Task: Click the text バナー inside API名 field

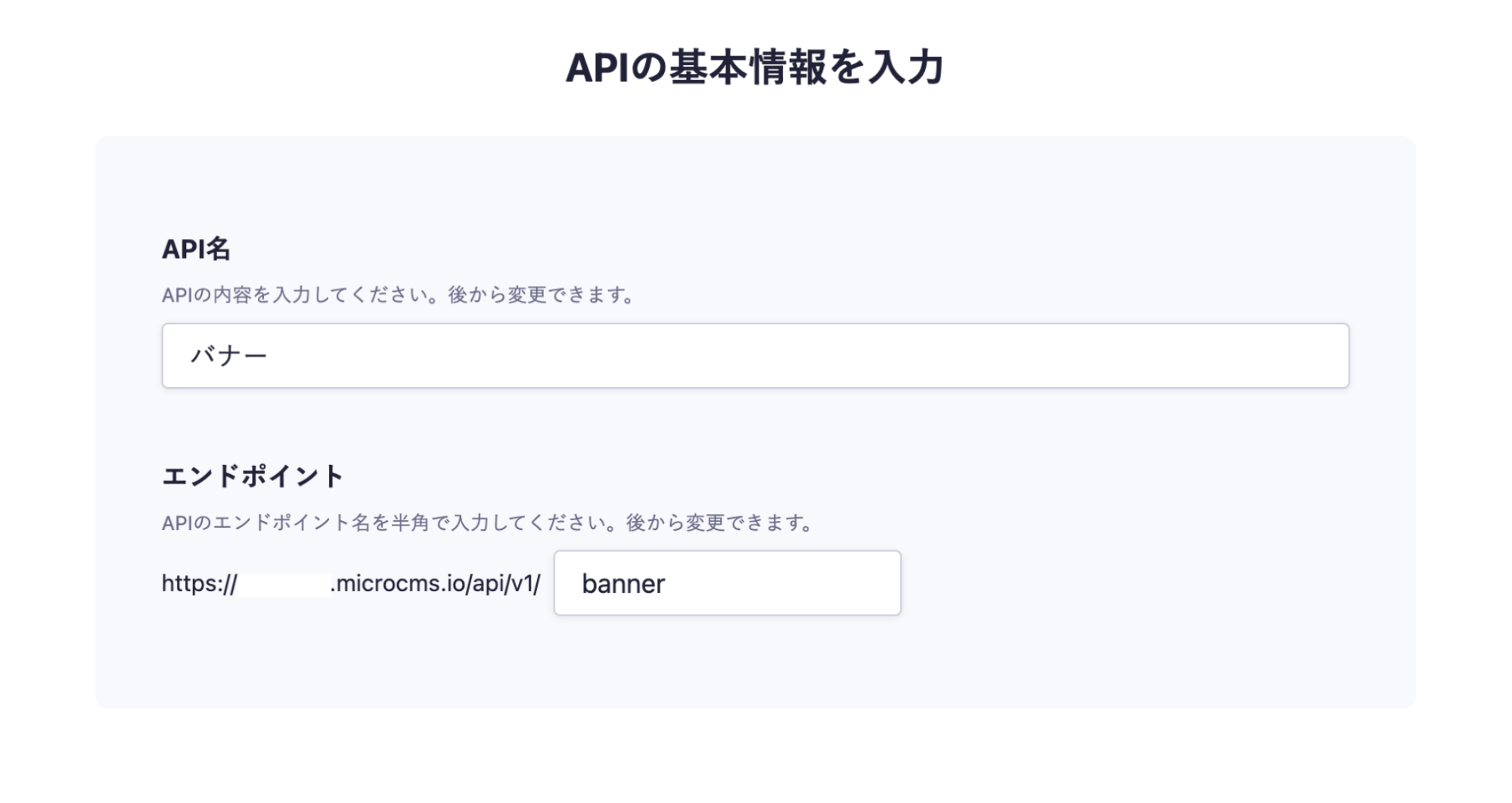Action: pyautogui.click(x=229, y=356)
